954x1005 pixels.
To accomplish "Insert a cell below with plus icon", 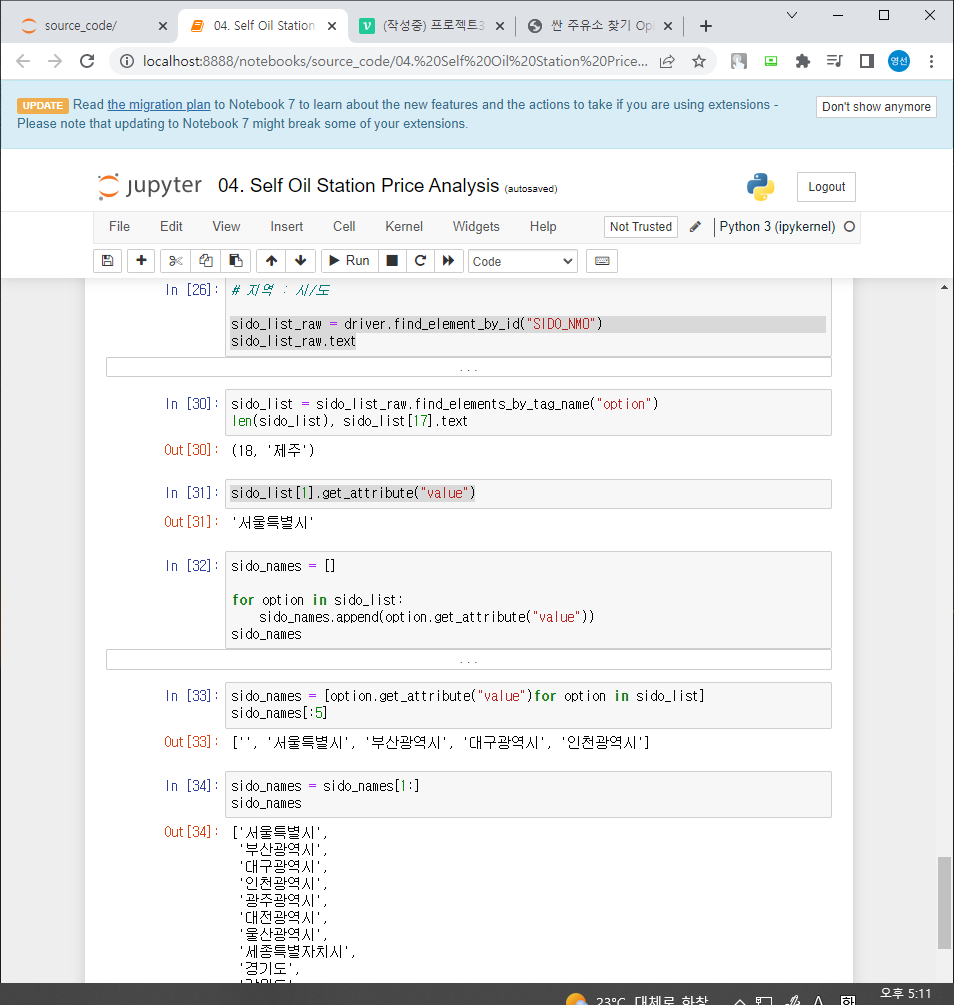I will [x=141, y=261].
